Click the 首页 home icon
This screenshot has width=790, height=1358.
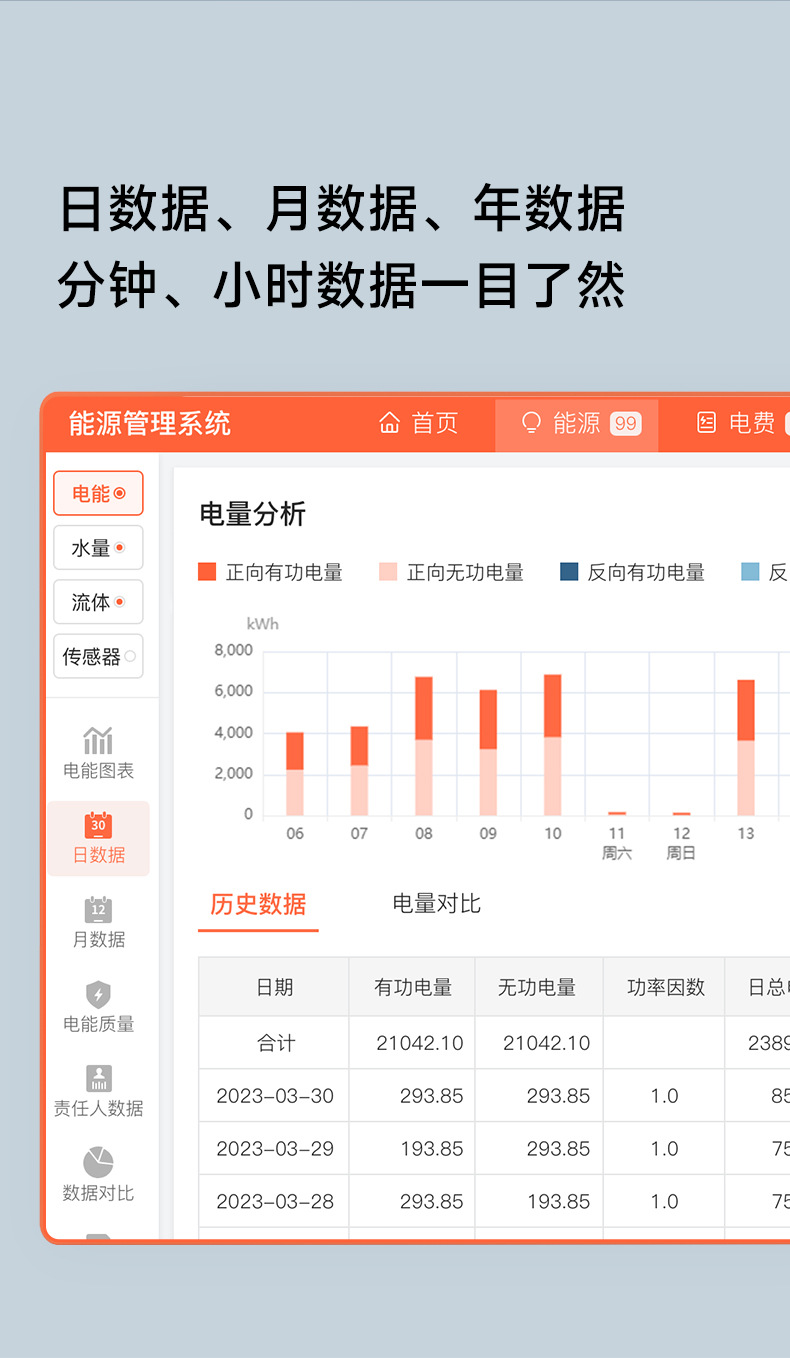point(390,423)
